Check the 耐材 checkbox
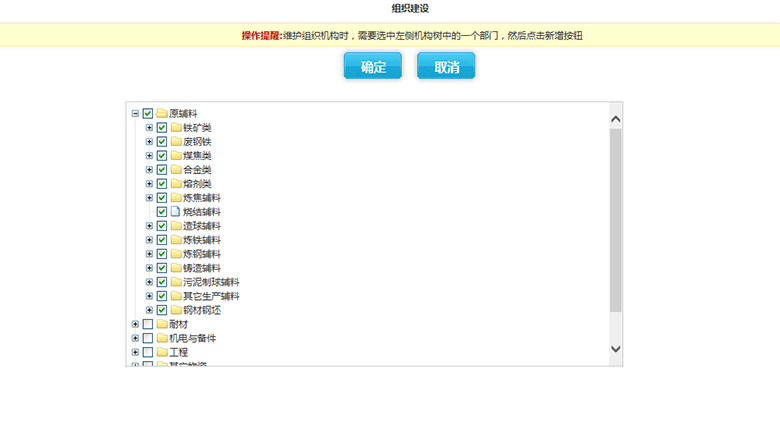Viewport: 780px width, 433px height. pos(148,324)
